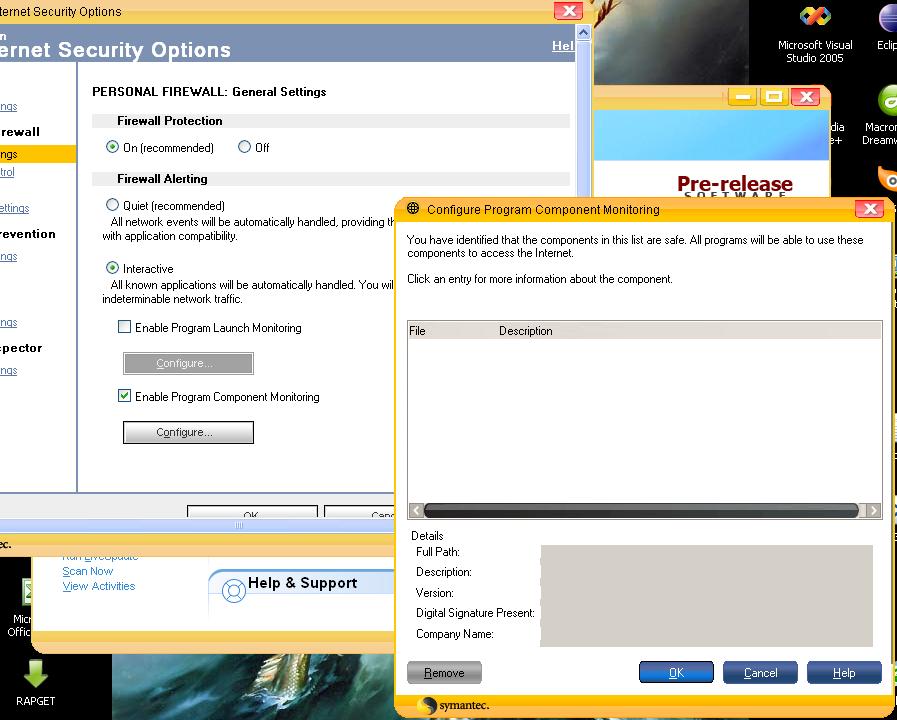Click the globe icon in Component Monitoring title bar

click(413, 209)
